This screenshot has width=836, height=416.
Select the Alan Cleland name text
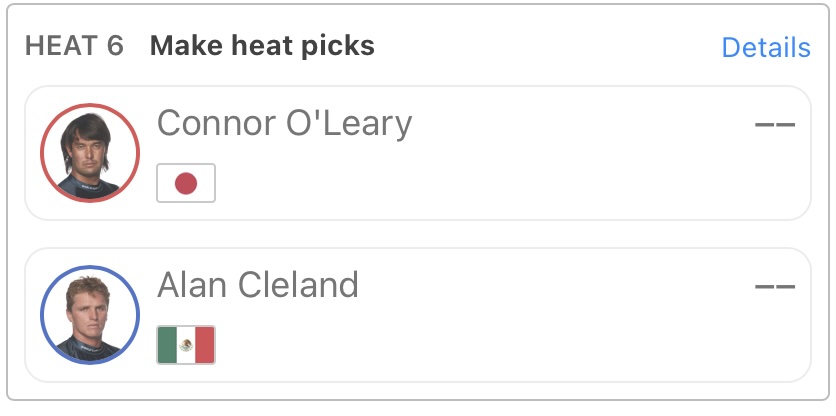(257, 286)
